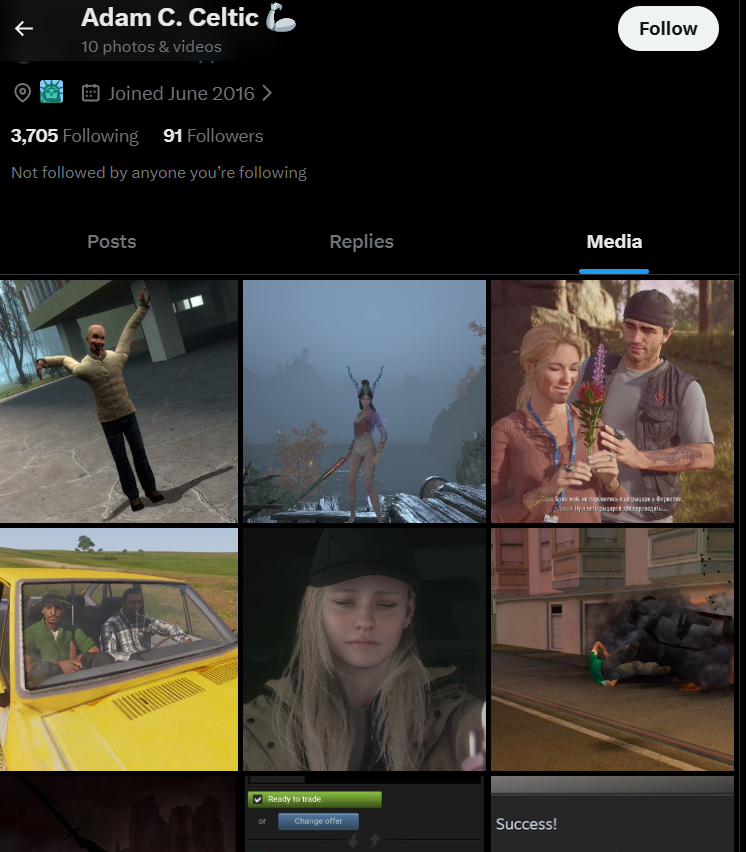Click the calendar joined-date icon
This screenshot has width=746, height=852.
point(90,93)
